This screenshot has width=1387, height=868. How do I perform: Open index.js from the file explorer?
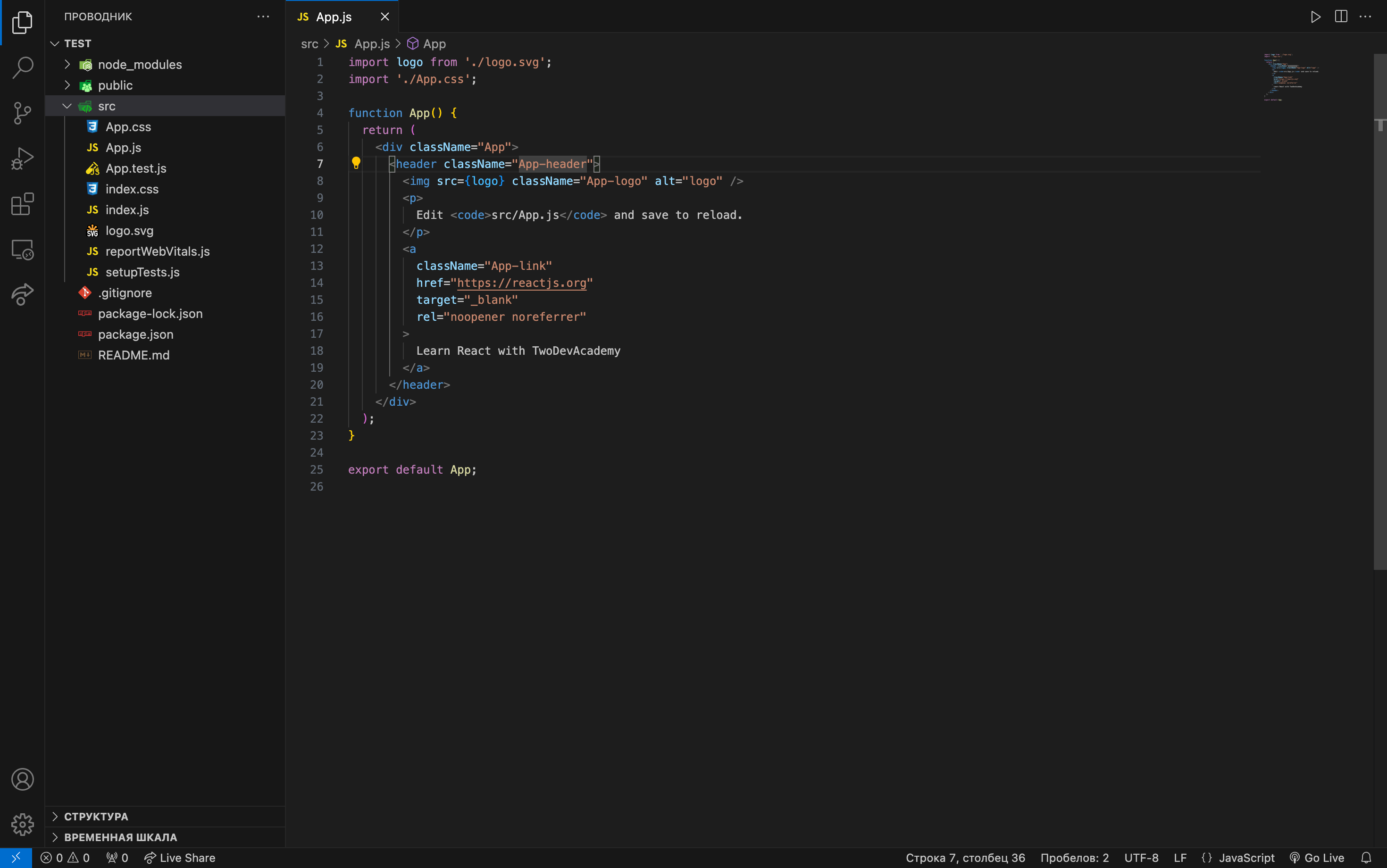click(x=127, y=210)
